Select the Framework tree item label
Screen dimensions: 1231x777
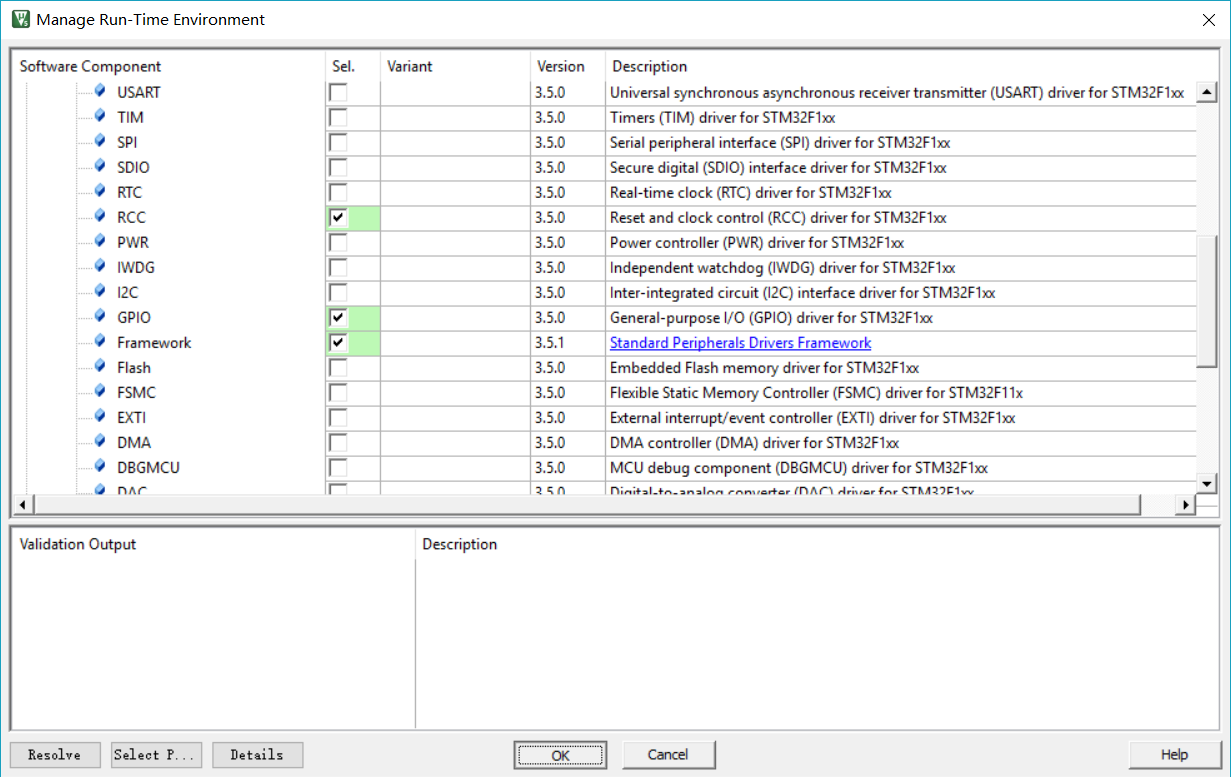pos(154,343)
